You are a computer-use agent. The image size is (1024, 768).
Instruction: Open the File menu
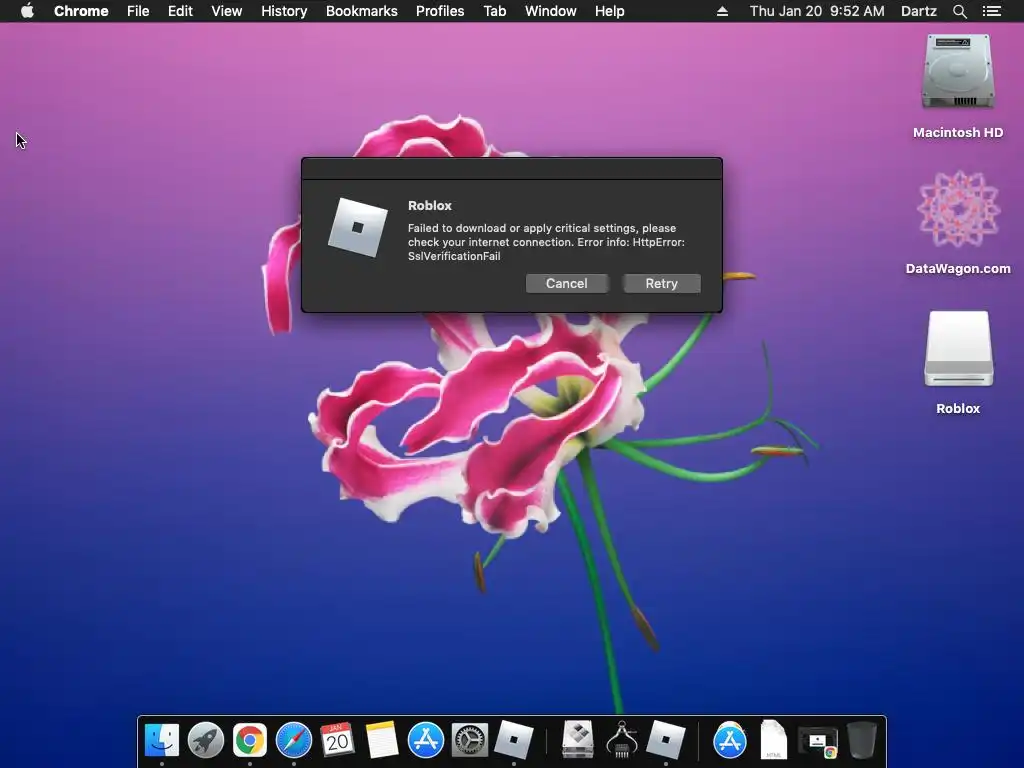pos(138,11)
